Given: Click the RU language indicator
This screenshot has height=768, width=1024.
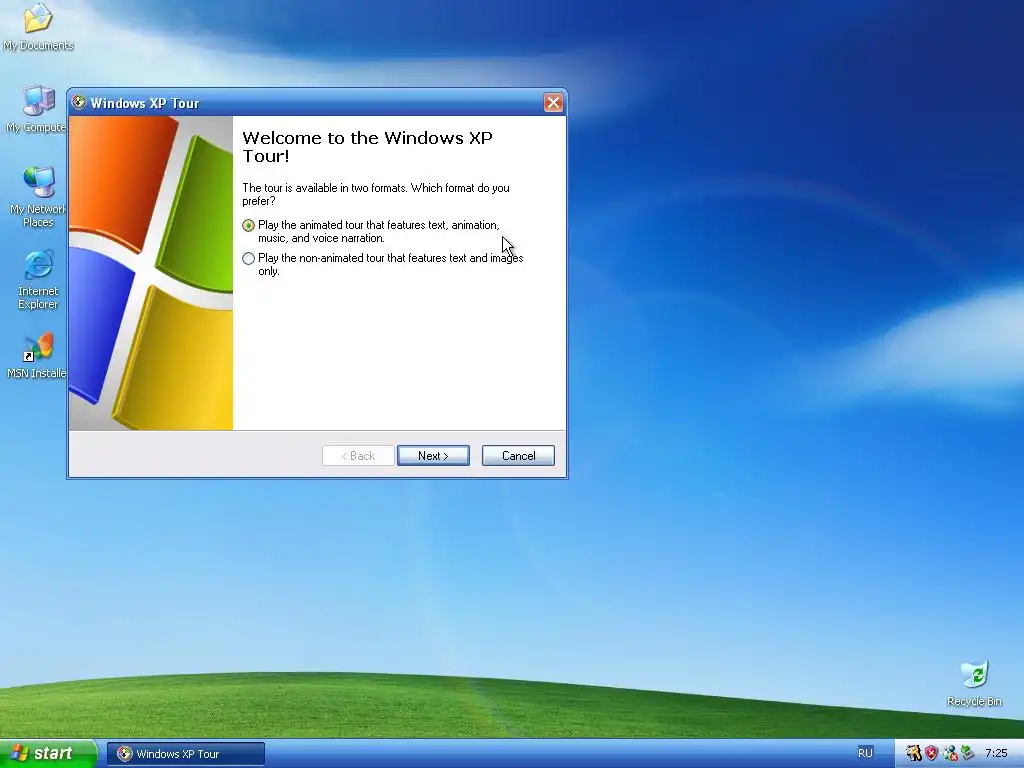Looking at the screenshot, I should (865, 754).
